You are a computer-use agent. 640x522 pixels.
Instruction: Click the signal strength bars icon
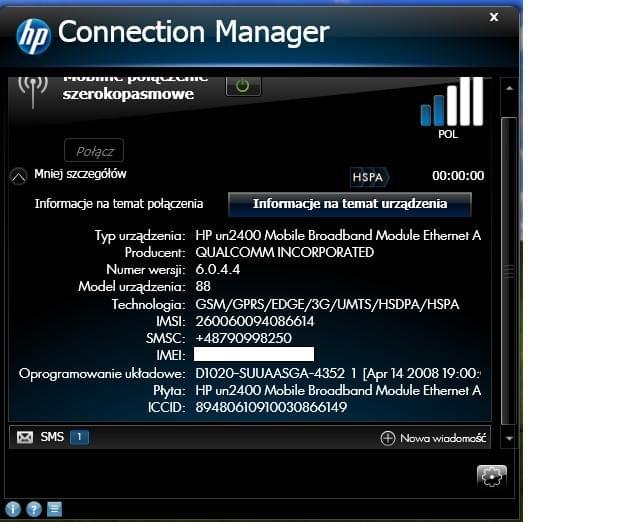(x=452, y=102)
